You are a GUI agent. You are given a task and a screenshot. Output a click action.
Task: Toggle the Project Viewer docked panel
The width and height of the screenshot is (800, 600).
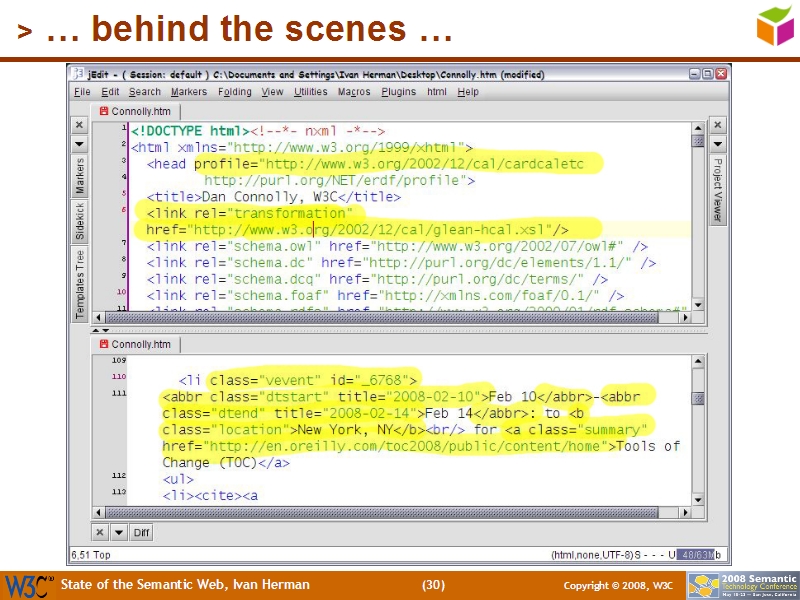point(717,189)
